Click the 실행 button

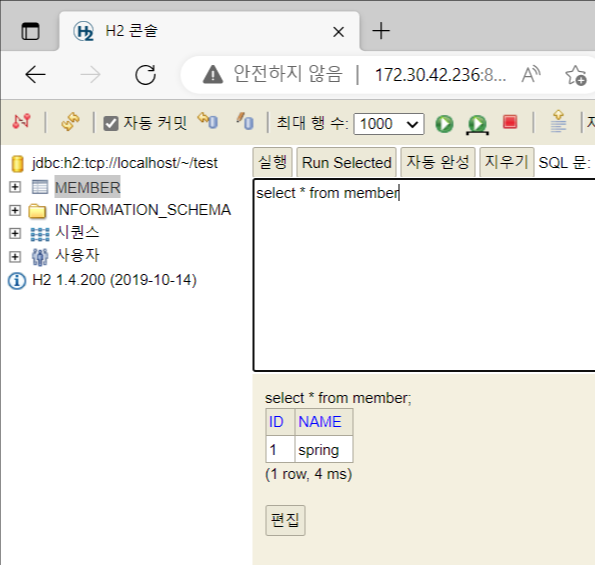coord(272,162)
